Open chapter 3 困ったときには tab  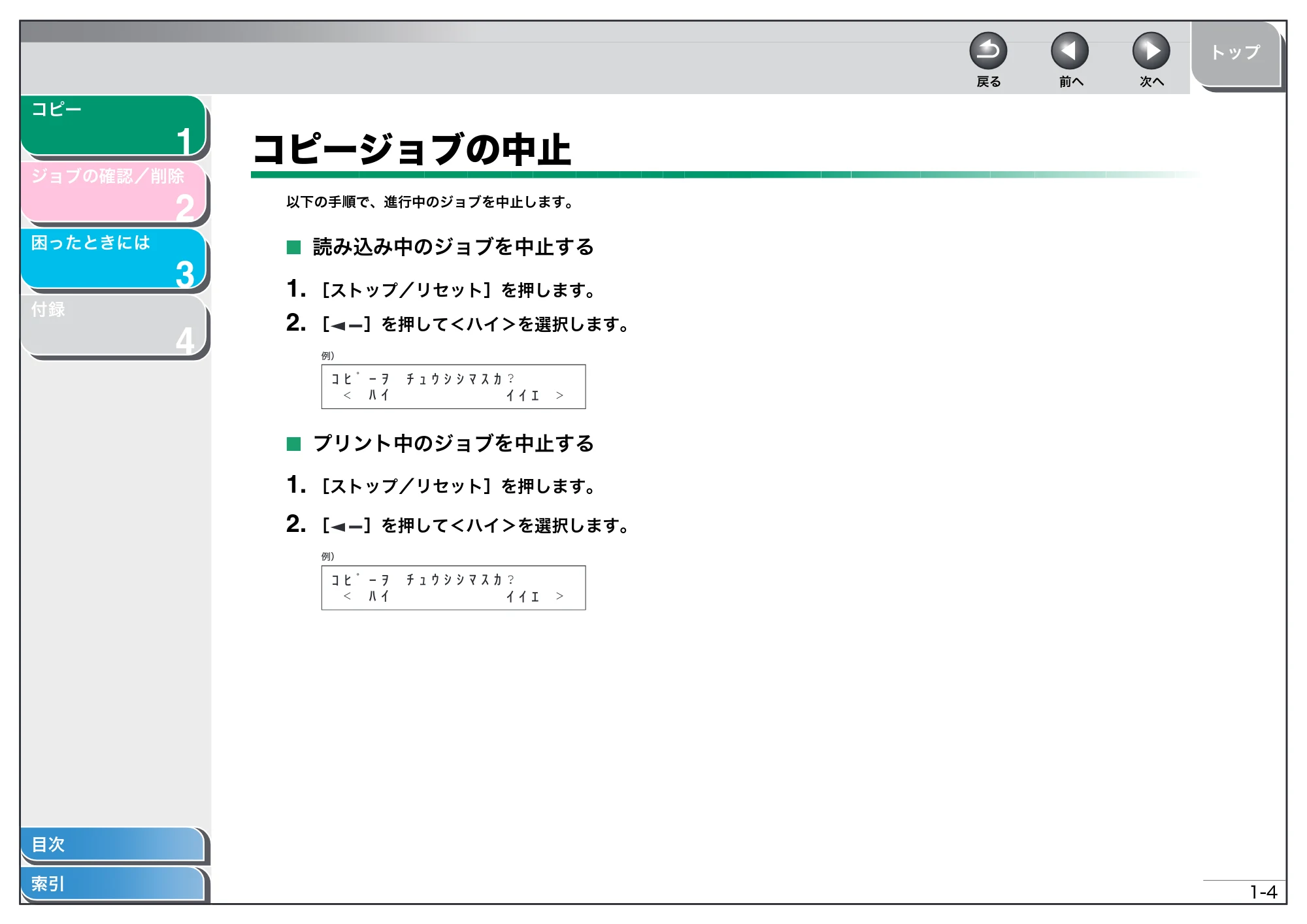tap(114, 259)
